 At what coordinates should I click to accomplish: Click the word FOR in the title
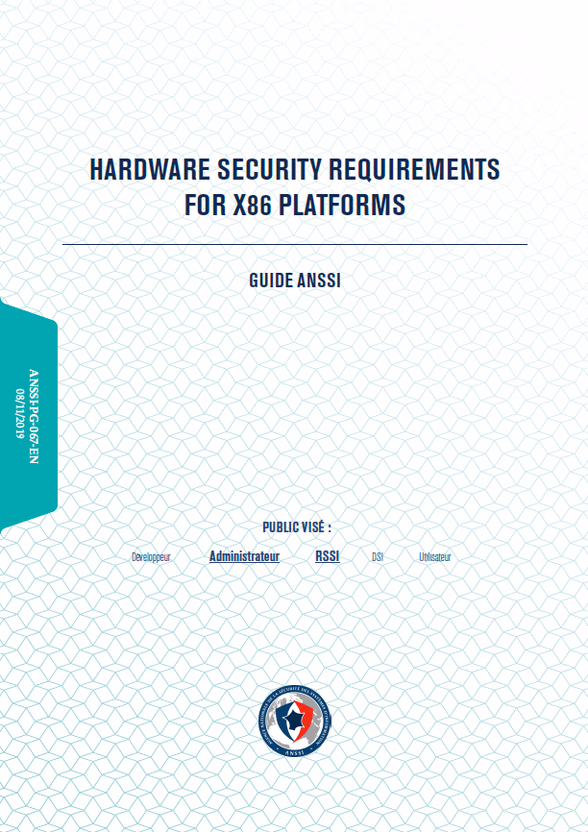click(x=205, y=205)
